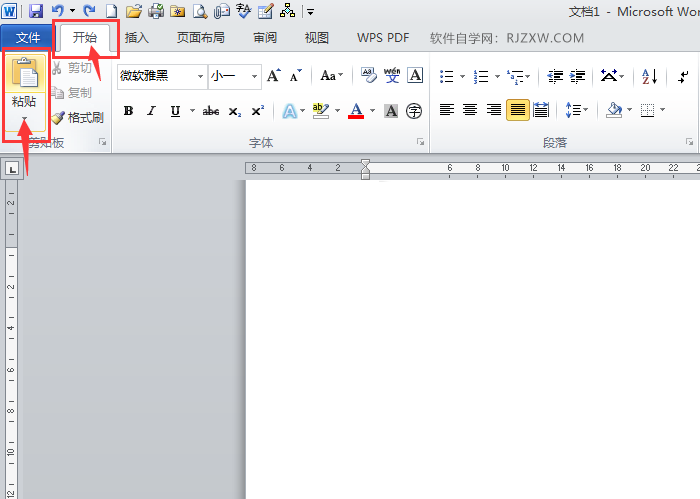This screenshot has height=499, width=700.
Task: Click the Open folder icon
Action: pyautogui.click(x=133, y=11)
